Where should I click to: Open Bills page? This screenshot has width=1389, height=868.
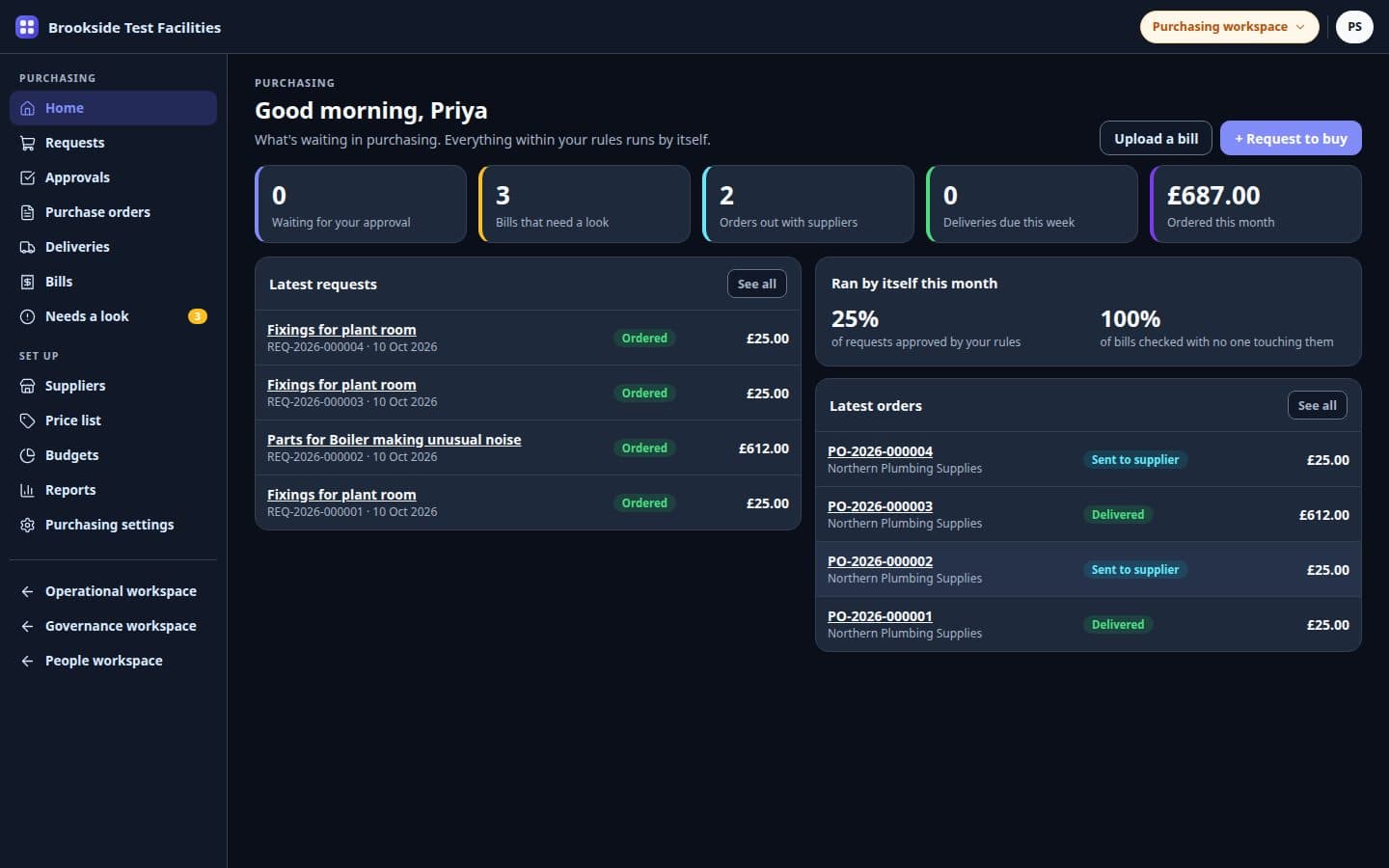[x=113, y=282]
